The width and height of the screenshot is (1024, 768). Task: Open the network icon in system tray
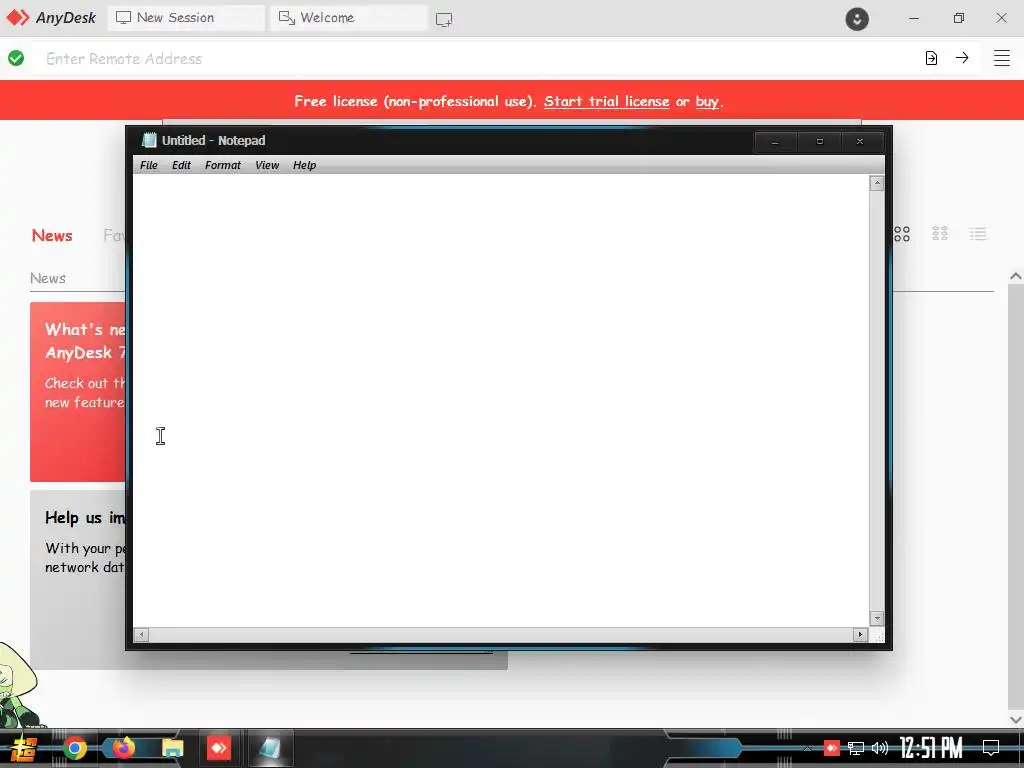pyautogui.click(x=856, y=748)
